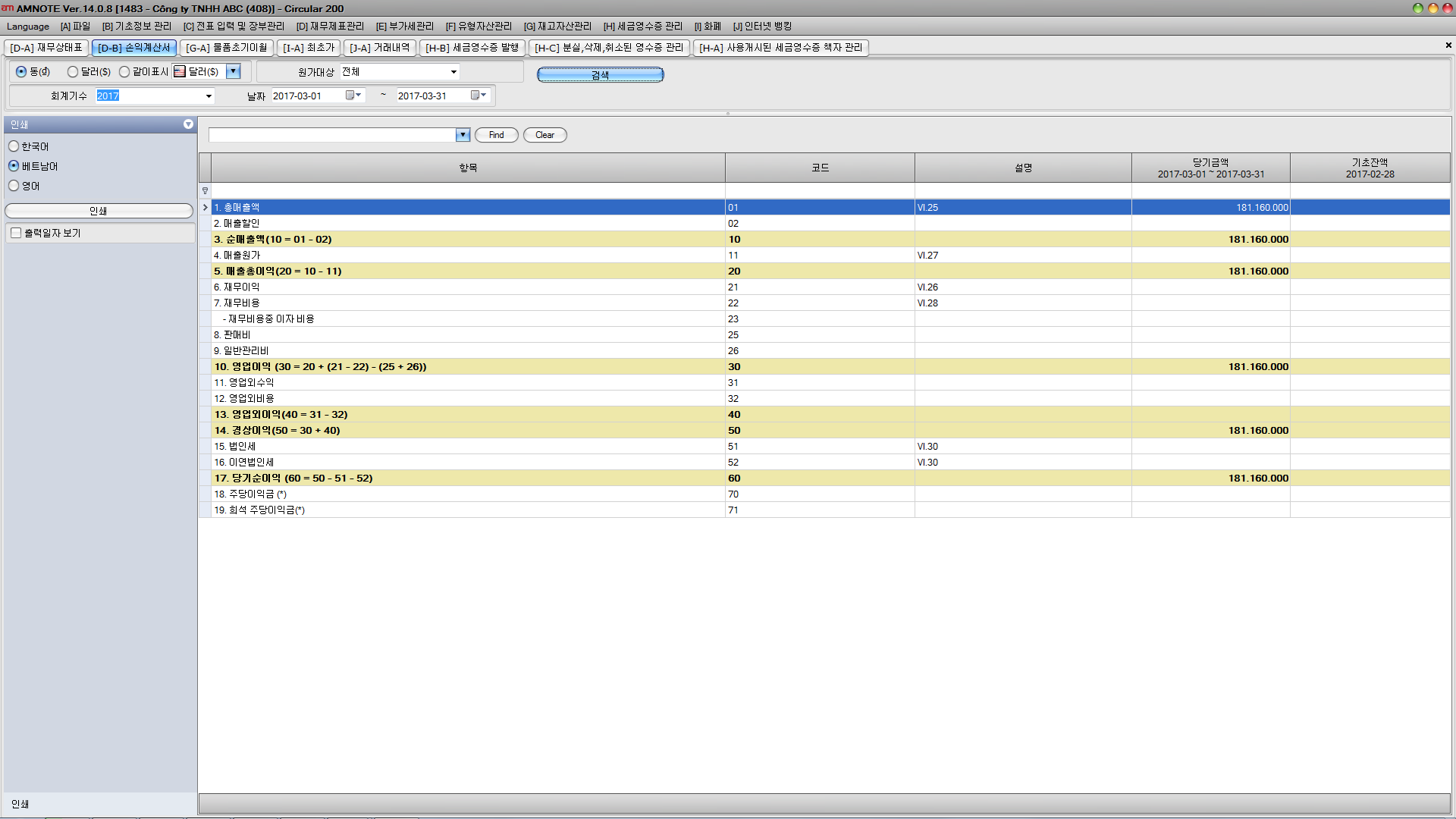
Task: Click the 당기금액 column header
Action: click(1210, 168)
